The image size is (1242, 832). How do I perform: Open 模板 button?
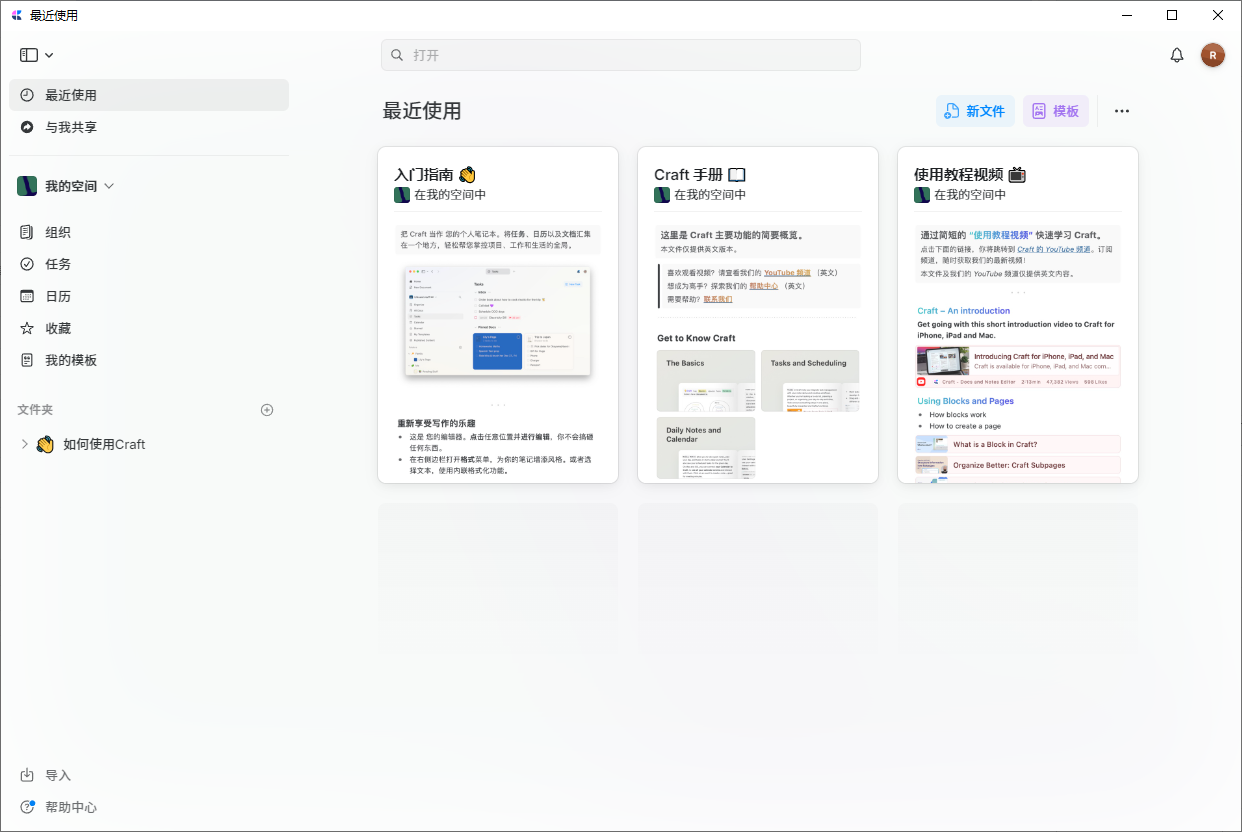[x=1055, y=111]
